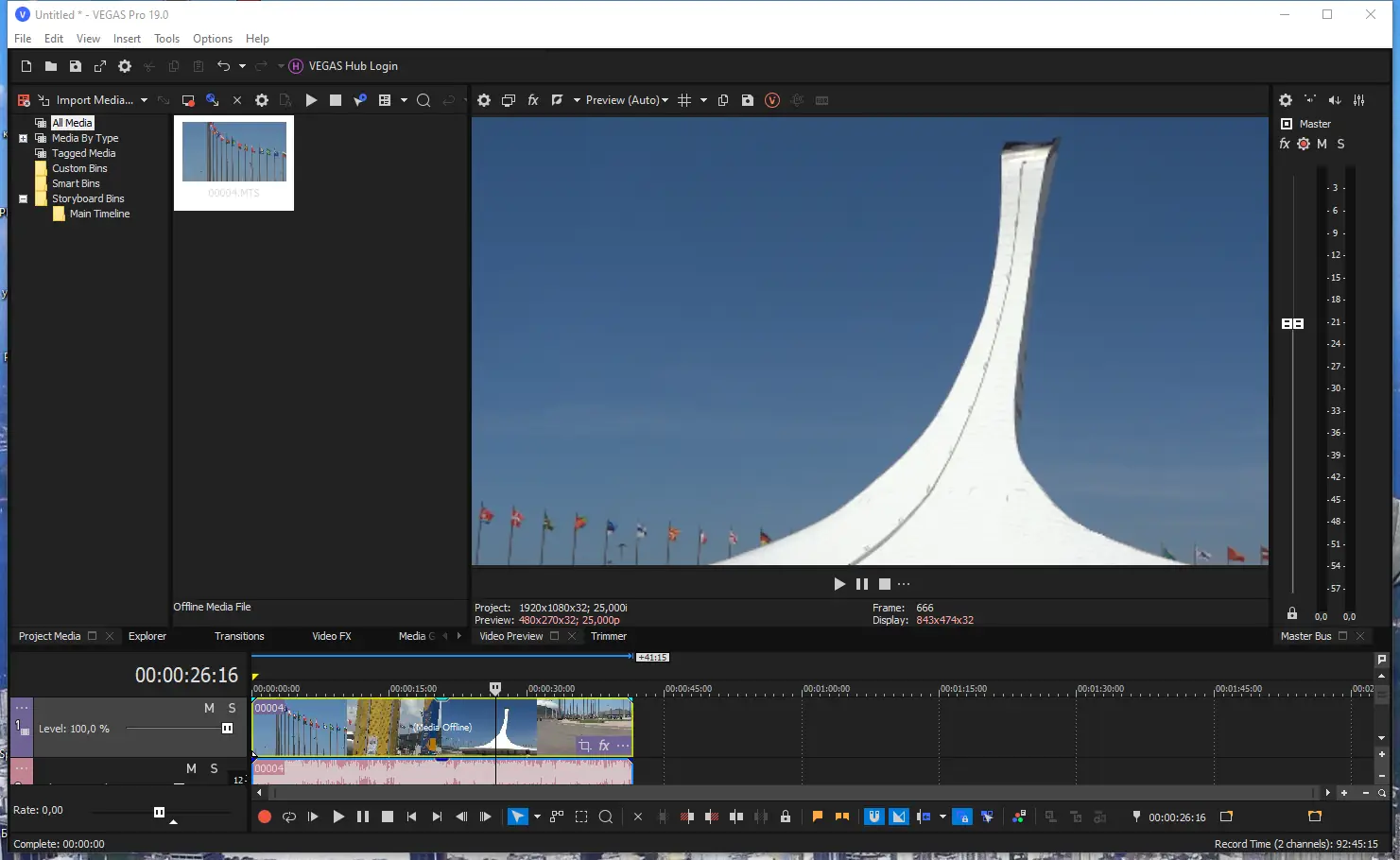Click the video track Level slider handle
1400x860 pixels.
[x=227, y=729]
